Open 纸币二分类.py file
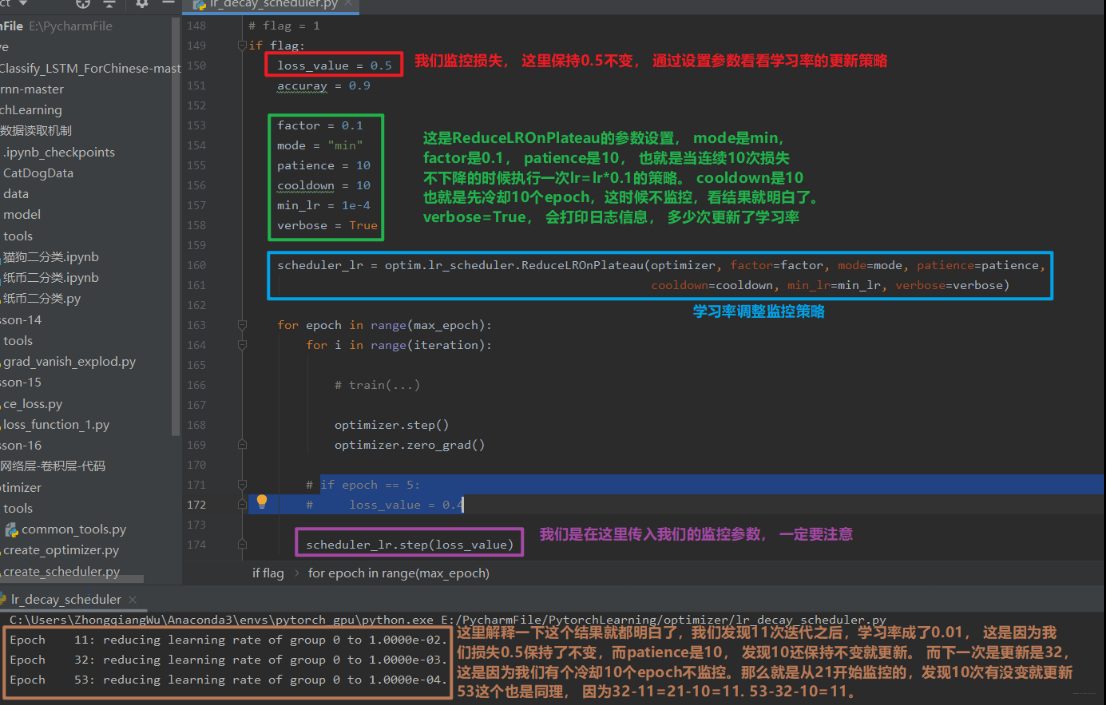This screenshot has width=1106, height=705. [42, 299]
